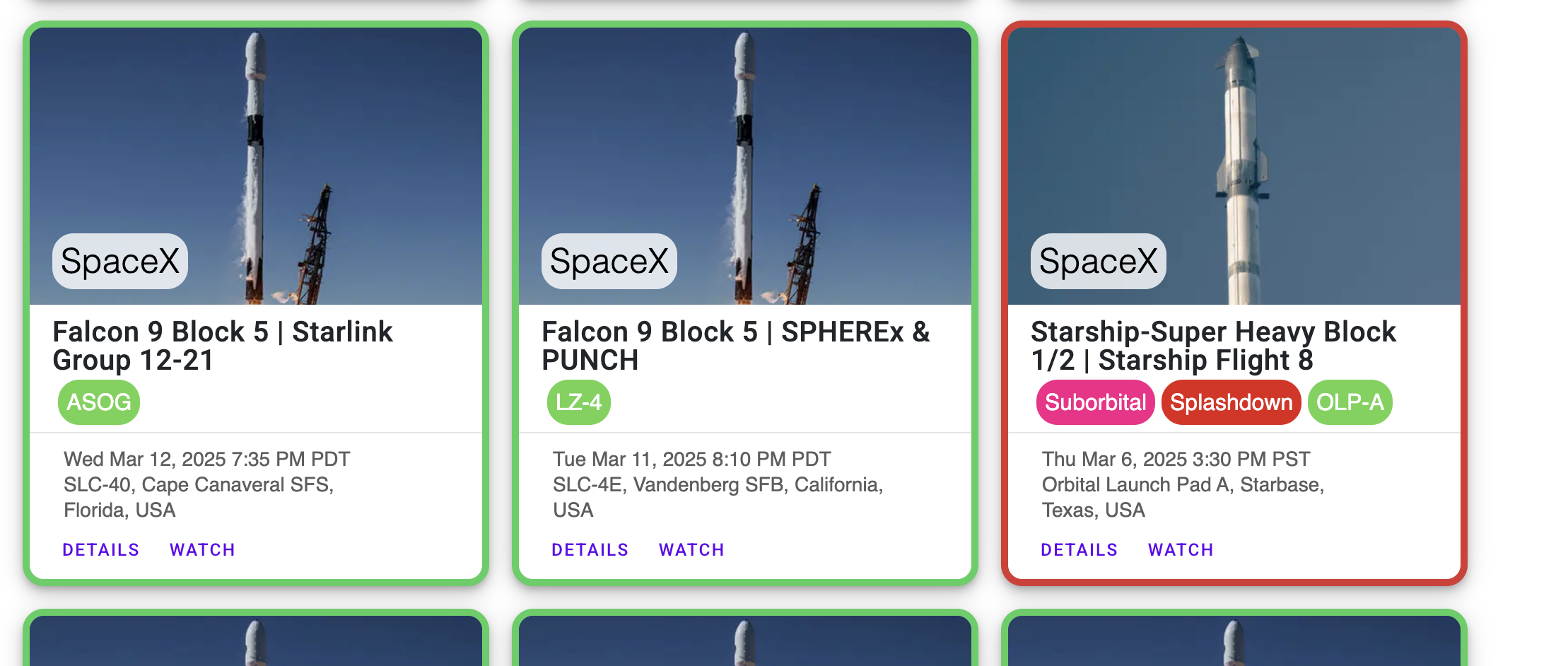This screenshot has height=666, width=1568.
Task: Click SpaceX badge on SPHEREx card
Action: coord(609,261)
